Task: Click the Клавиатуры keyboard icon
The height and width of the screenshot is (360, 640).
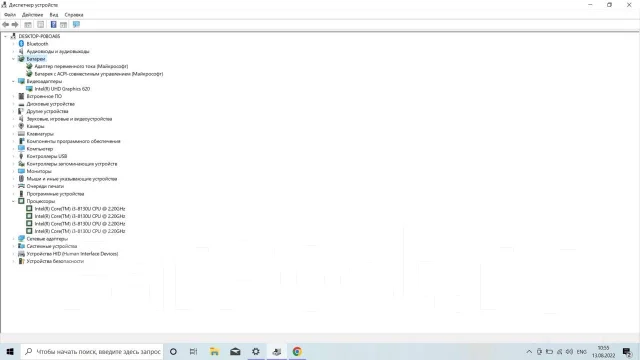Action: (x=21, y=134)
